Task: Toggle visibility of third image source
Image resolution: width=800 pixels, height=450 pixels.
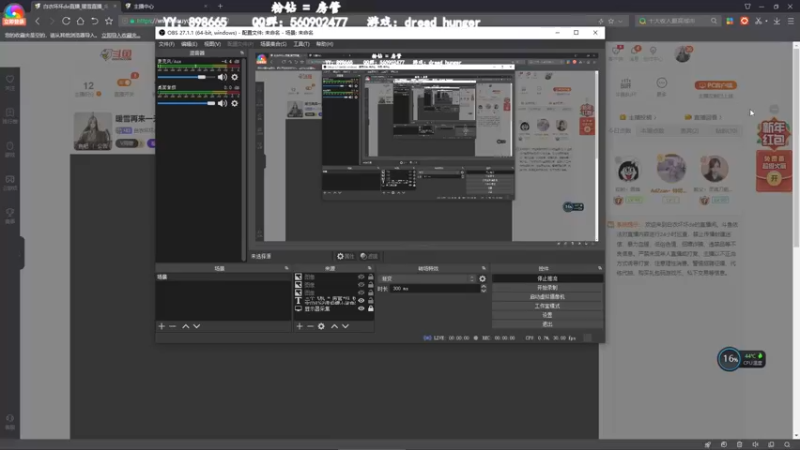Action: point(361,293)
